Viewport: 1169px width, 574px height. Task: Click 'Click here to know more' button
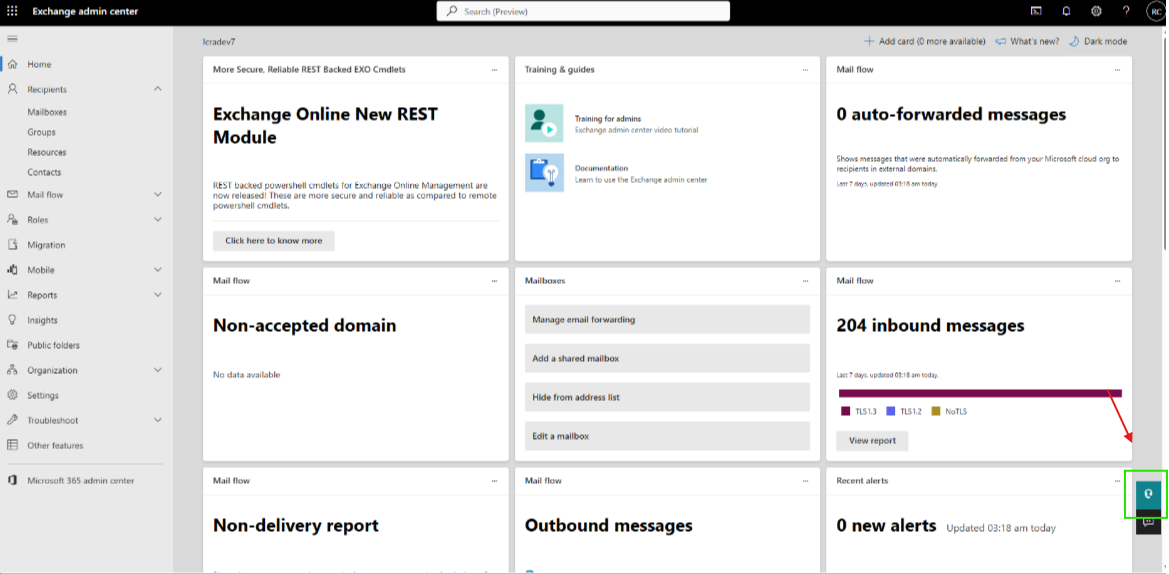click(274, 241)
